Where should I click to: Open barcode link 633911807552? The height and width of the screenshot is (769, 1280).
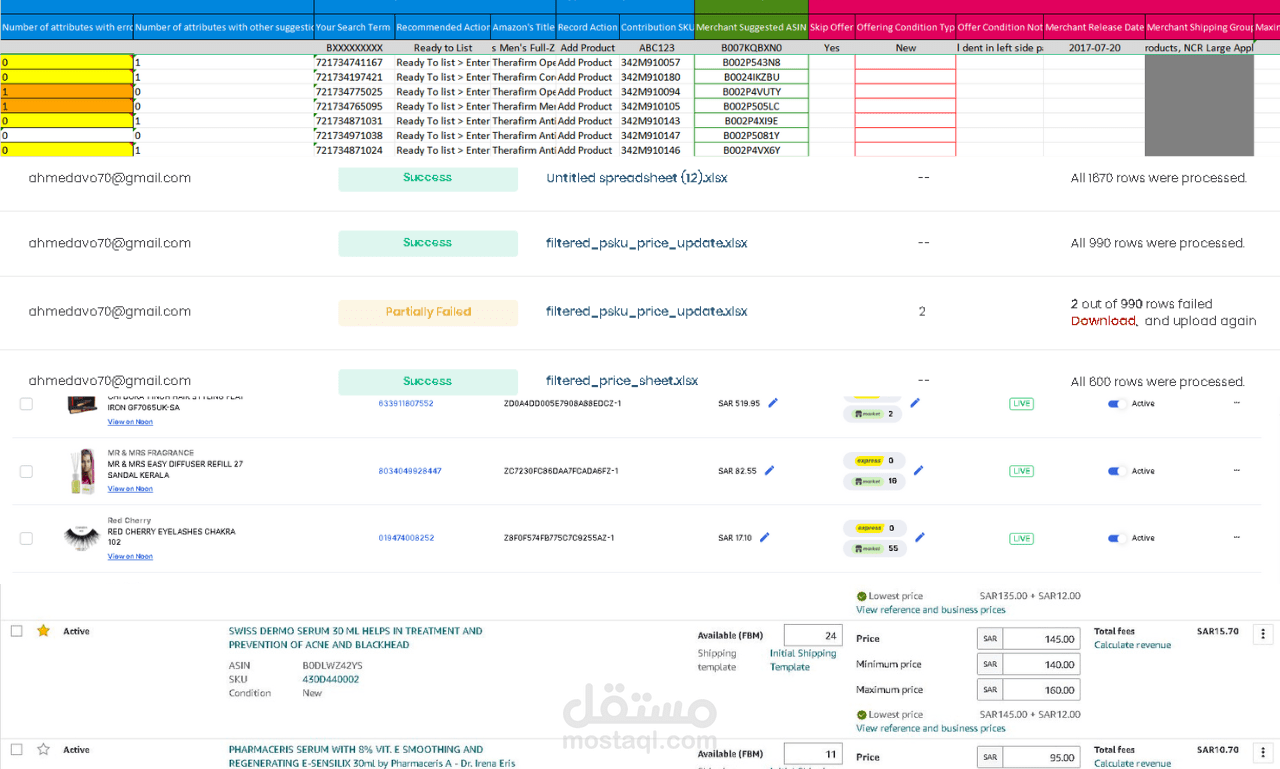click(406, 404)
